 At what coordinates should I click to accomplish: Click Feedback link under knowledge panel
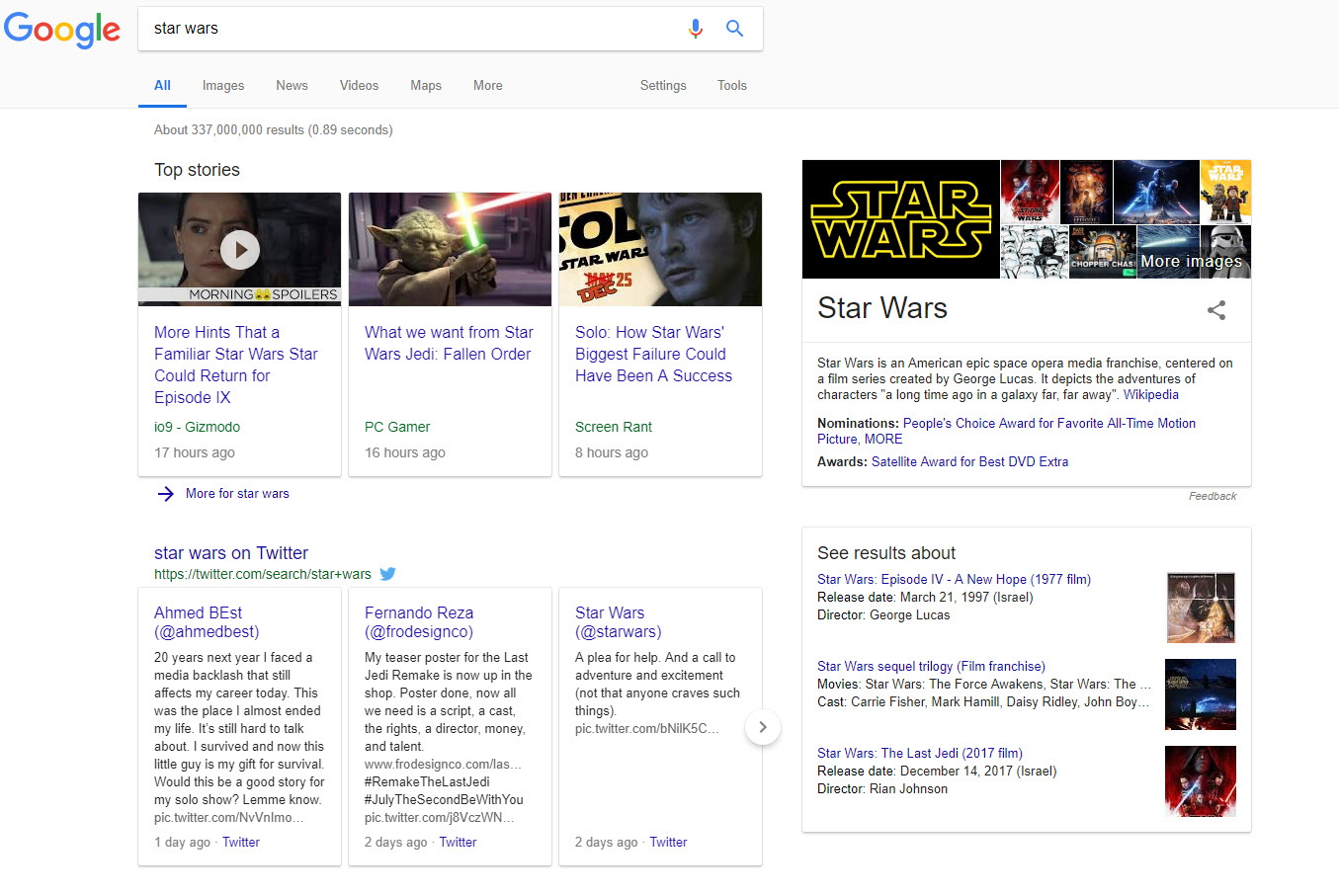coord(1212,497)
